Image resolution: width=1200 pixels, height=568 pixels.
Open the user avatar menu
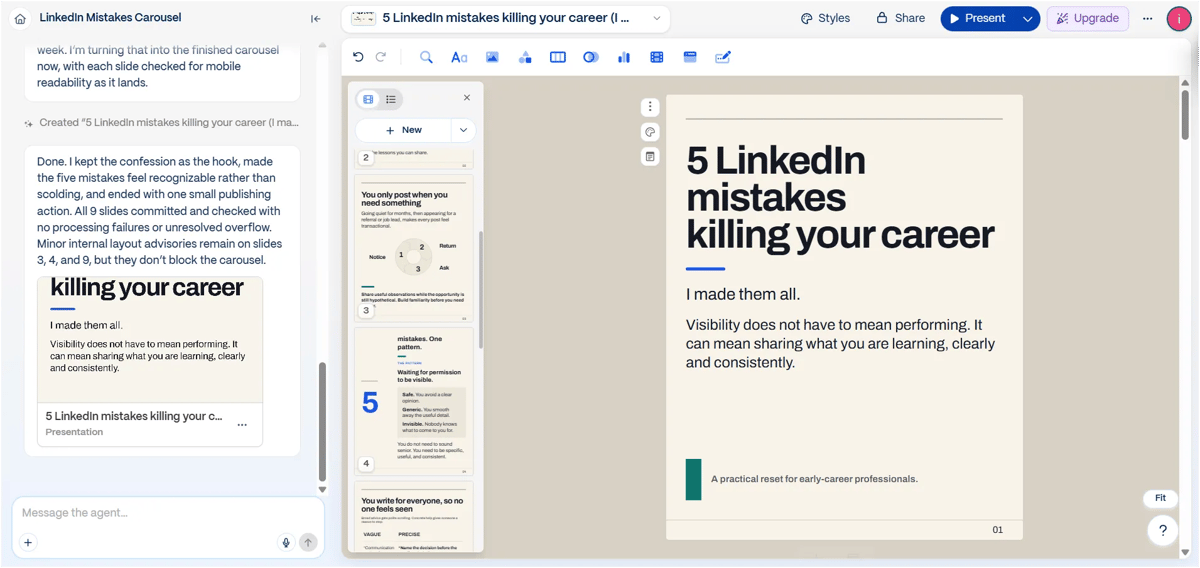tap(1179, 18)
